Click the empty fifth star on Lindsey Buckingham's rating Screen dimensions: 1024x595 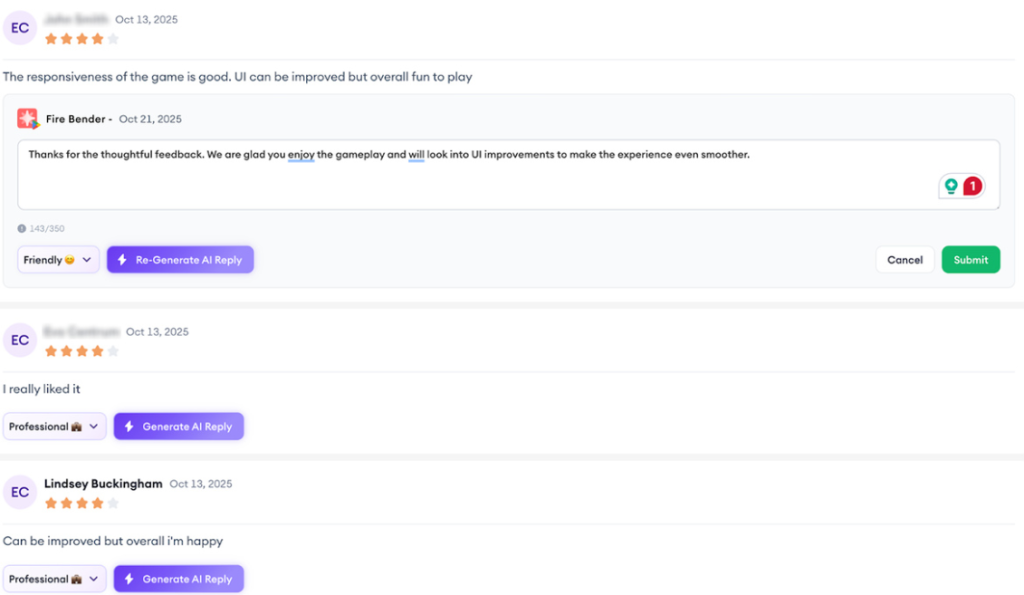click(113, 503)
